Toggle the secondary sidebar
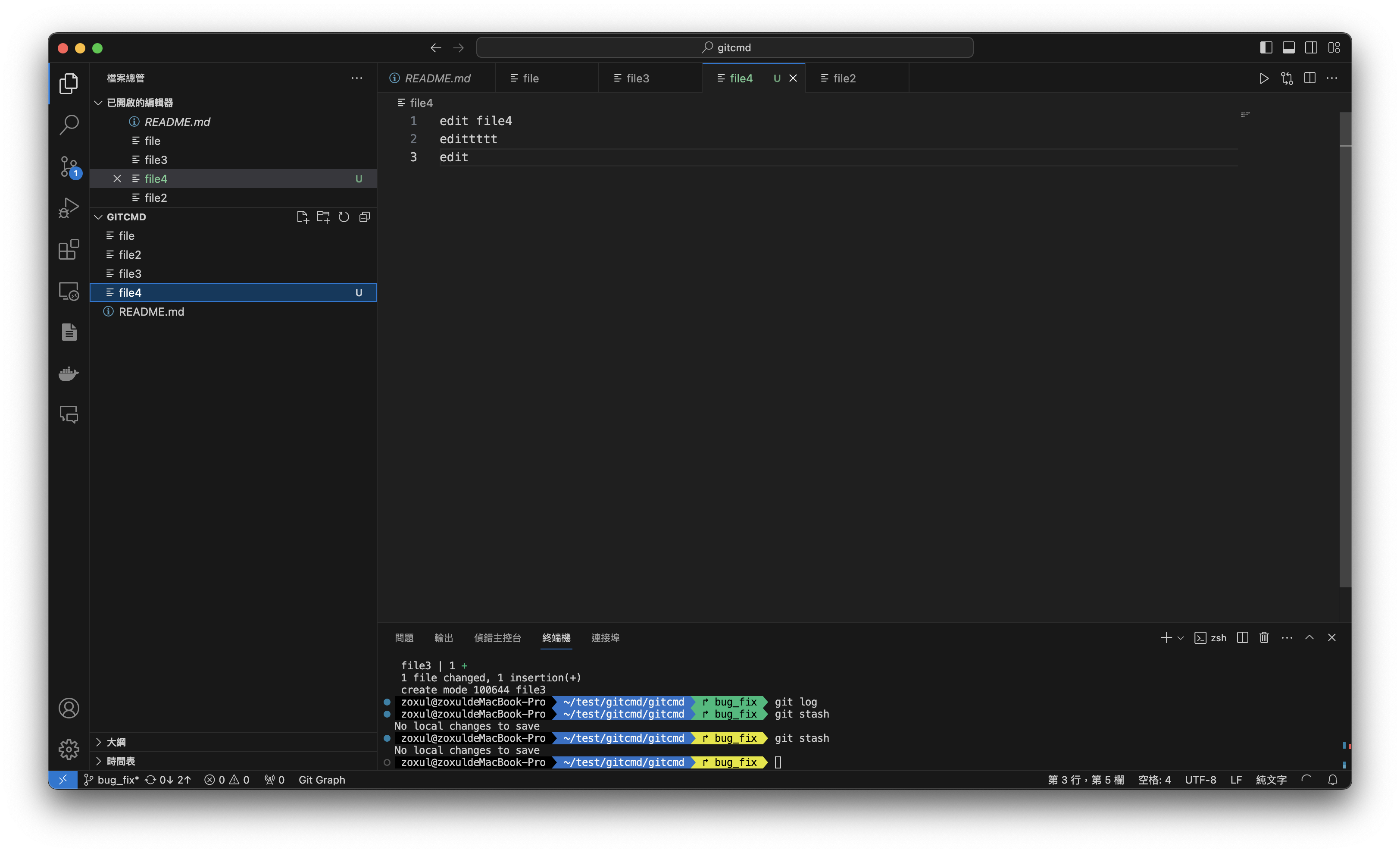The image size is (1400, 853). tap(1311, 48)
